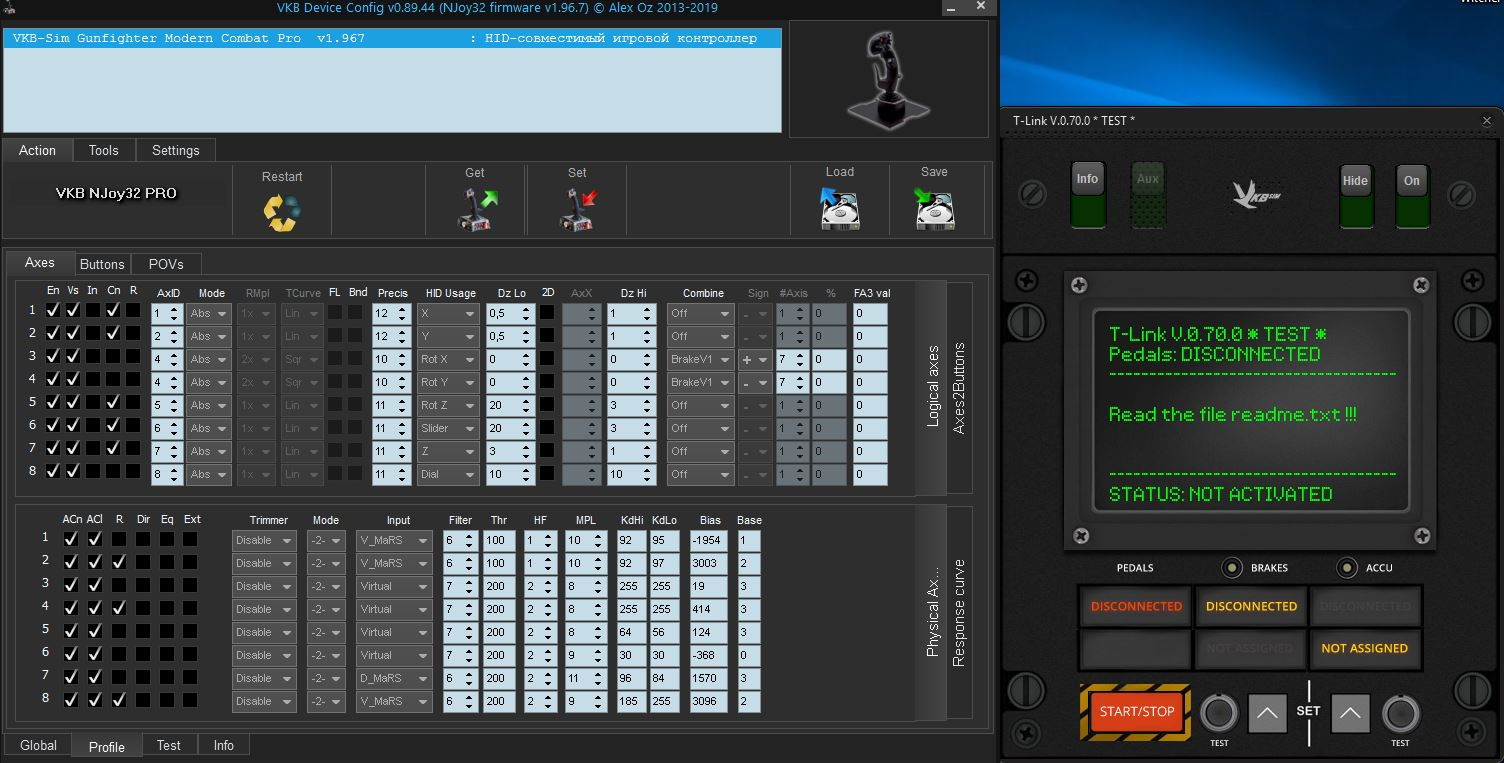Click the Restart recycle icon
1504x763 pixels.
coord(282,212)
